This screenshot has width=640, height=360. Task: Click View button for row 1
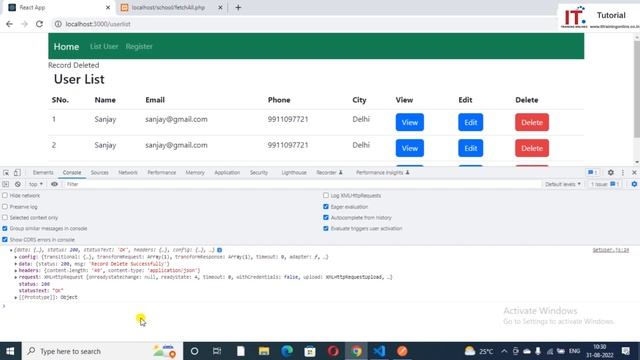(x=410, y=122)
